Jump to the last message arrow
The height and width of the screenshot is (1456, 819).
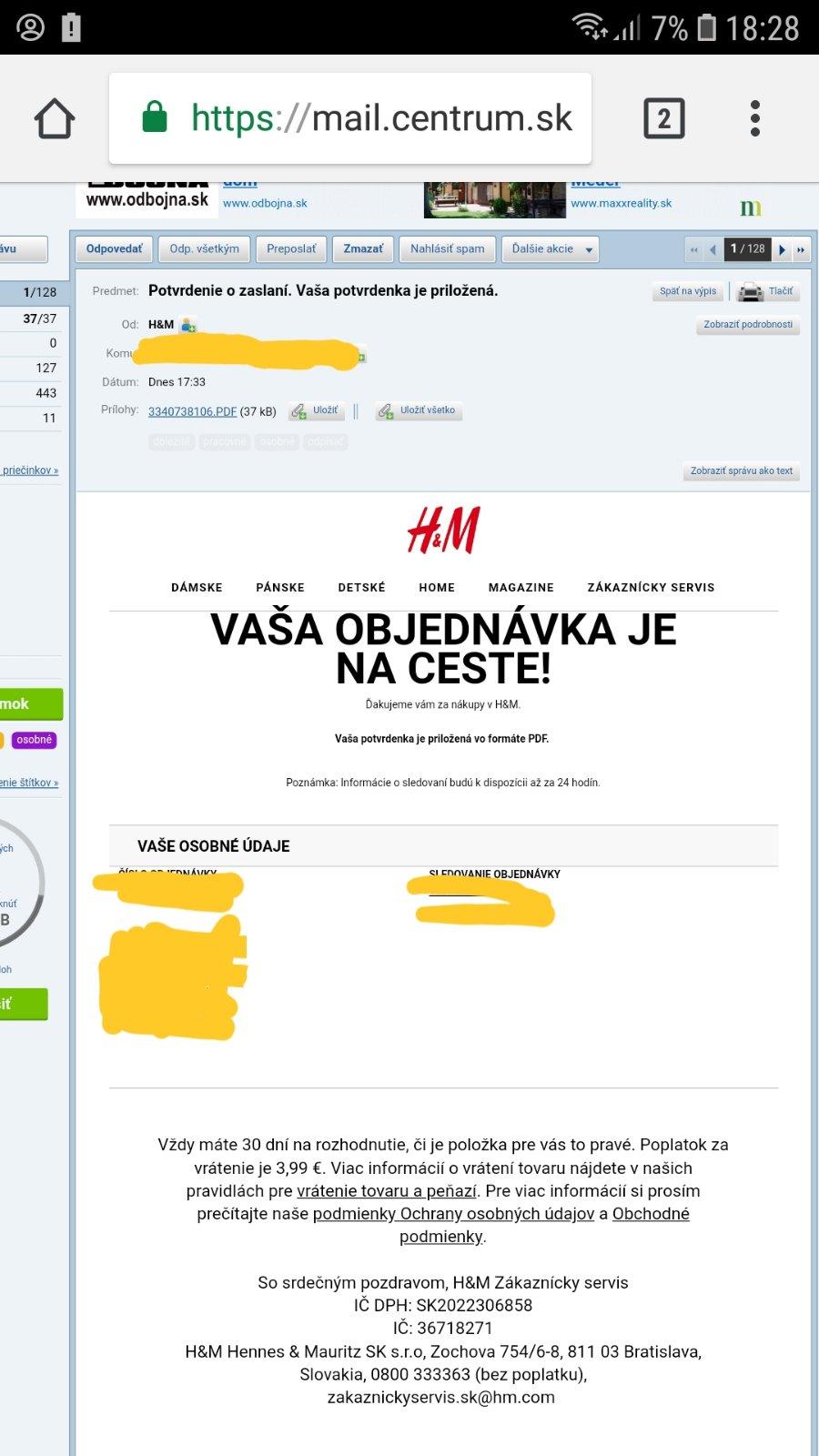click(801, 249)
